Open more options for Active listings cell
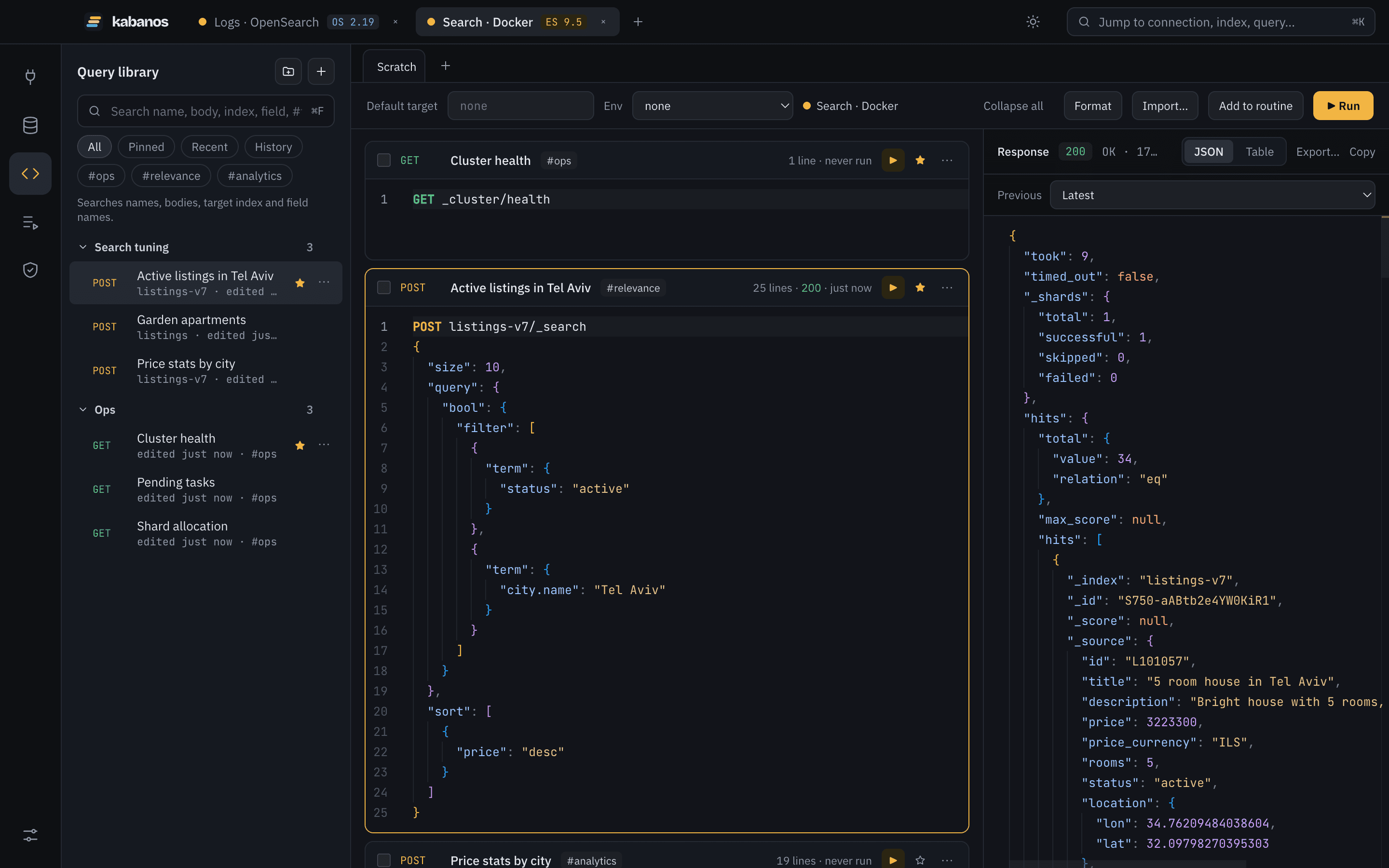 pyautogui.click(x=947, y=287)
